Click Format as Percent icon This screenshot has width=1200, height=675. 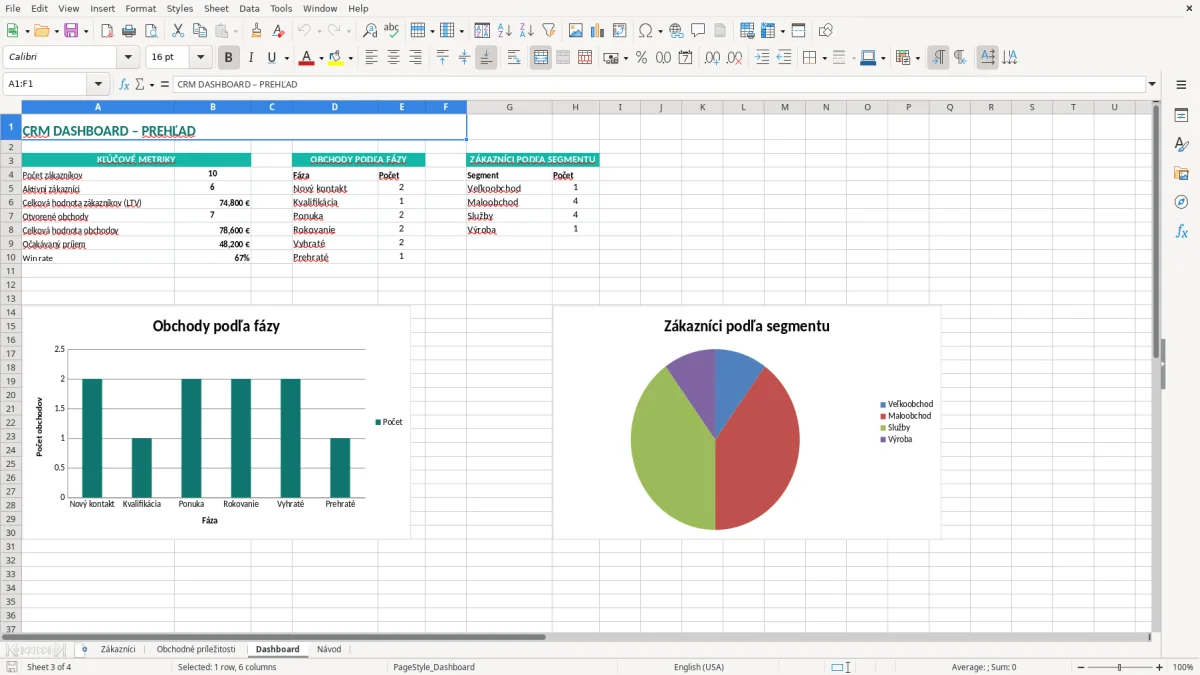coord(642,58)
